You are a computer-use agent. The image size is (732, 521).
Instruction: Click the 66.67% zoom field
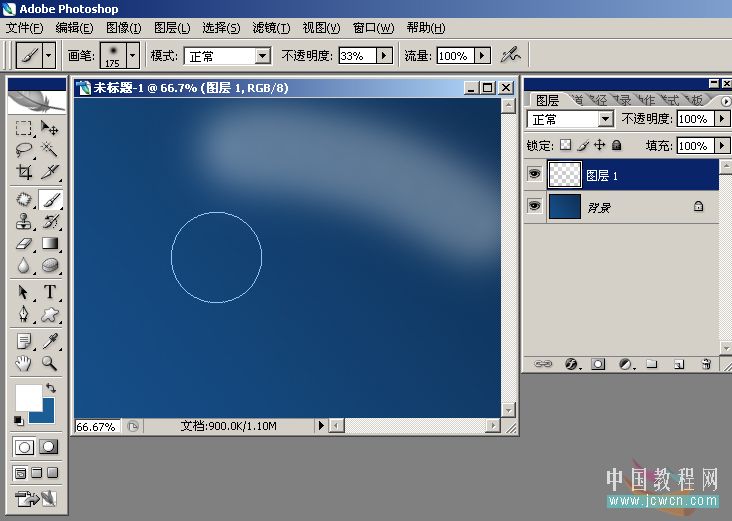[x=98, y=426]
